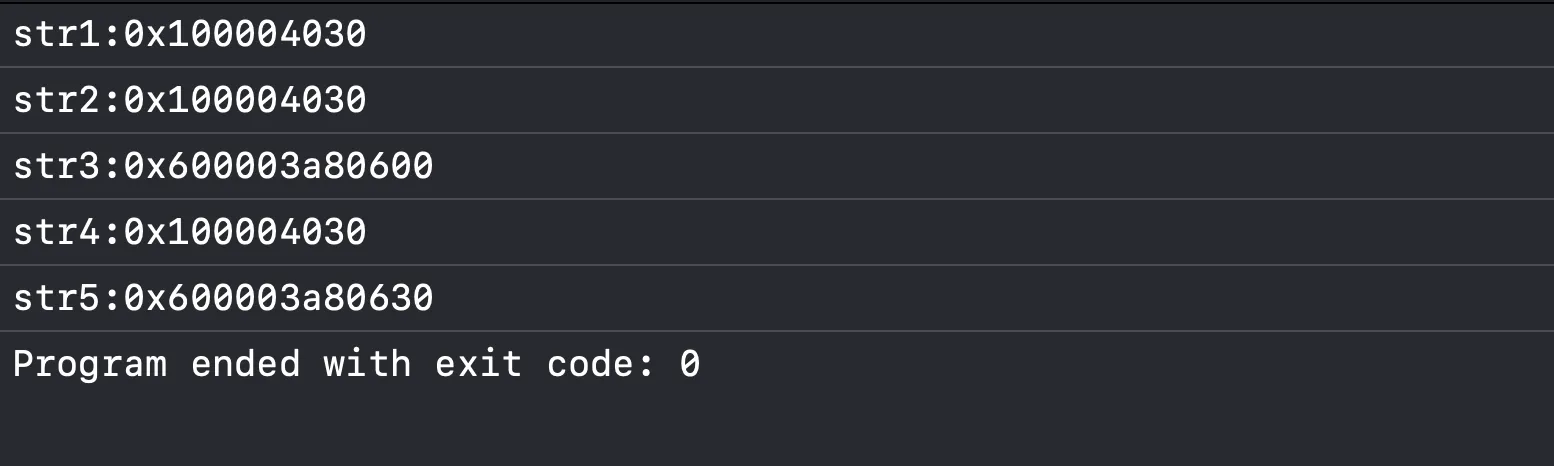Screen dimensions: 1554x466
Task: Click the word 'Program' in last line
Action: coord(90,364)
